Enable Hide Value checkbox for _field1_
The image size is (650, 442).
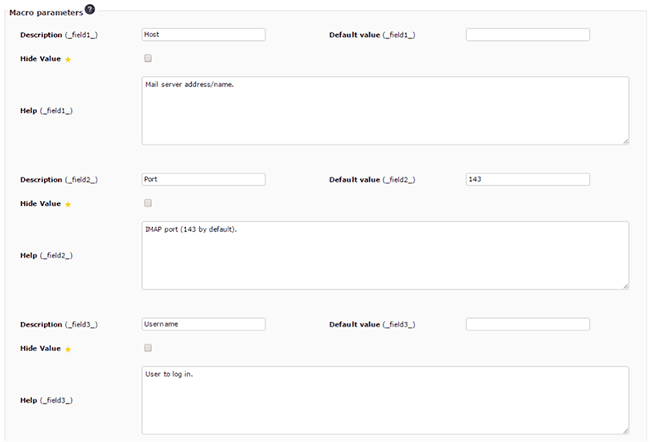(x=148, y=58)
